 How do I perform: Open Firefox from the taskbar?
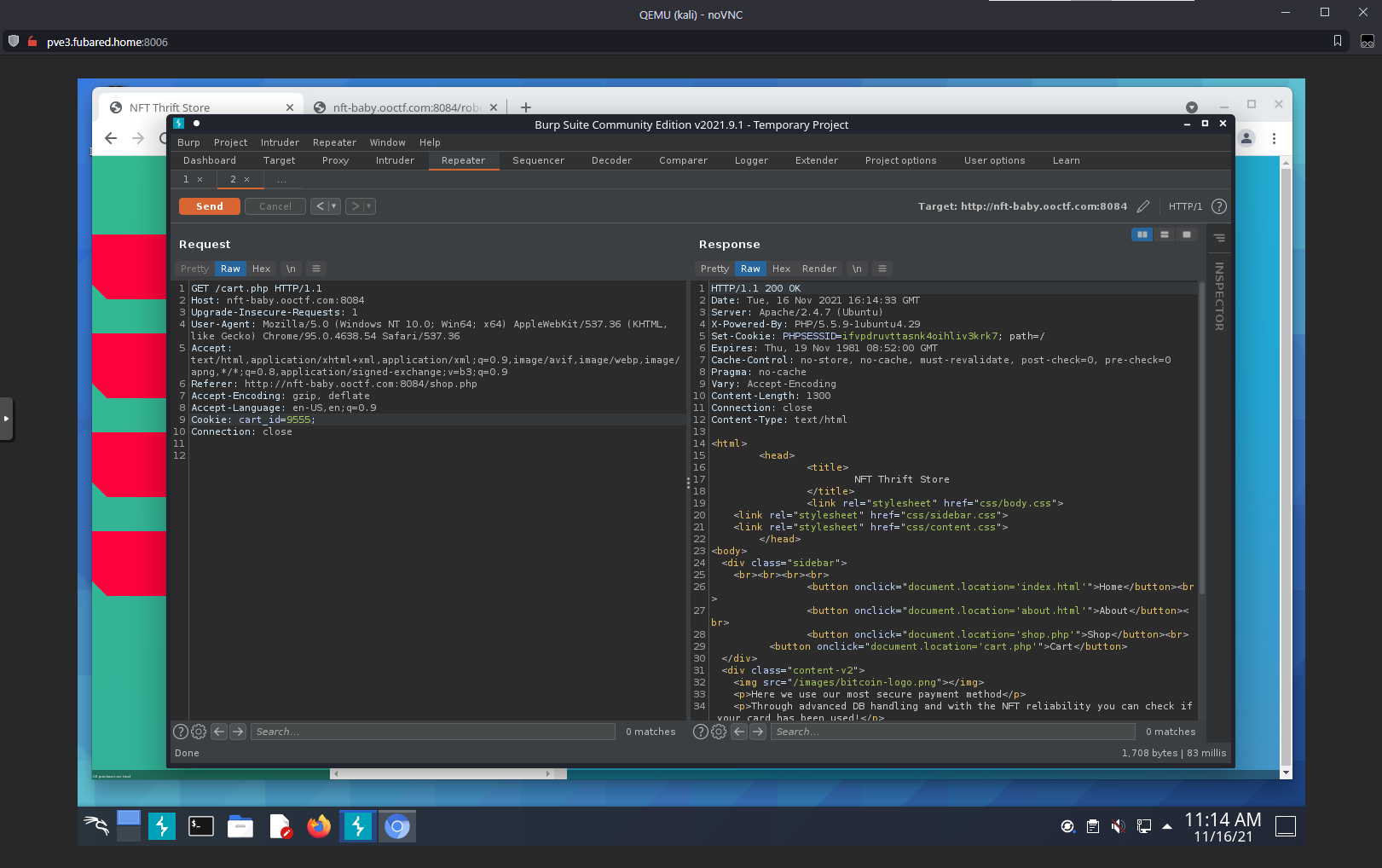pos(319,825)
